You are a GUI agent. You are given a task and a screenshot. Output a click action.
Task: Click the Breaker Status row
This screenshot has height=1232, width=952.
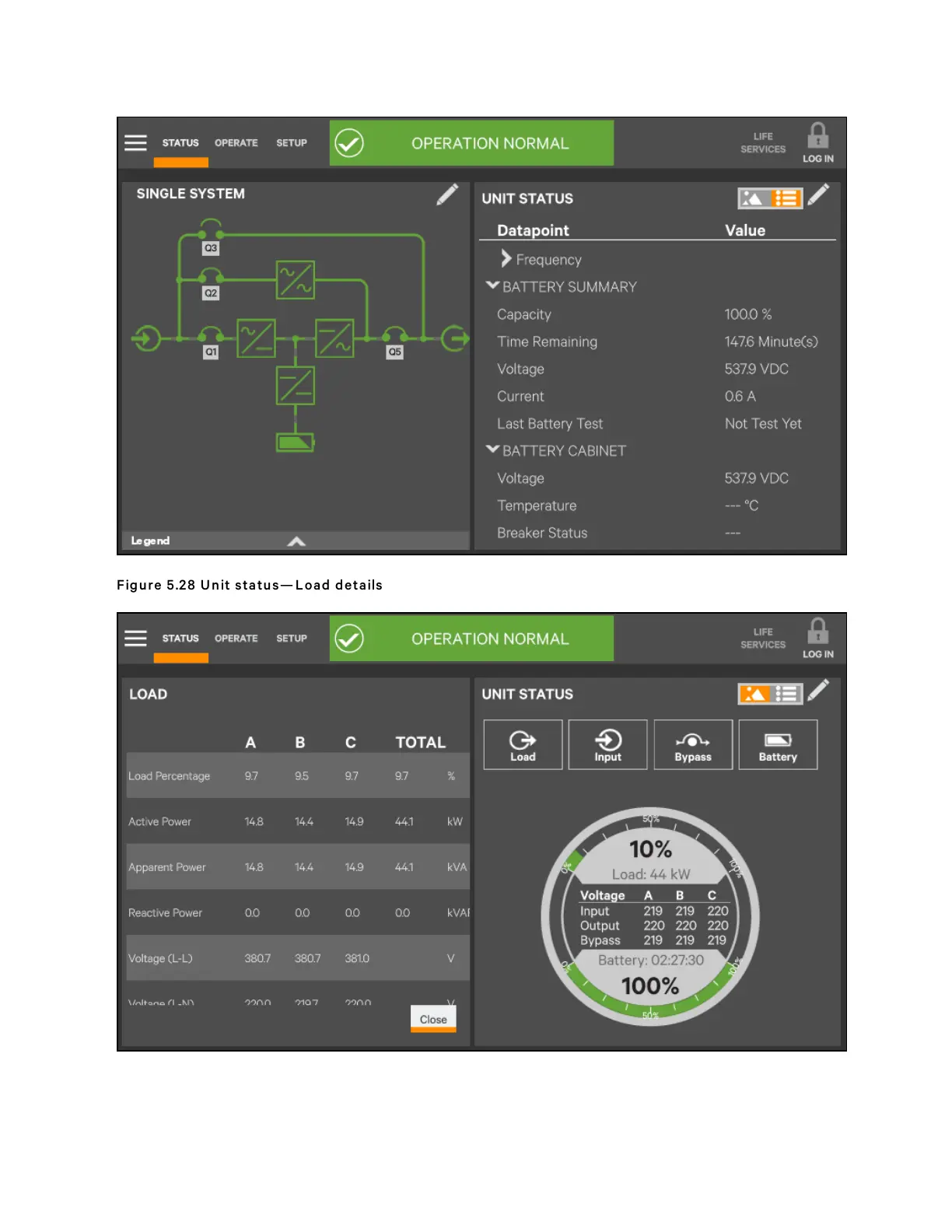point(657,533)
